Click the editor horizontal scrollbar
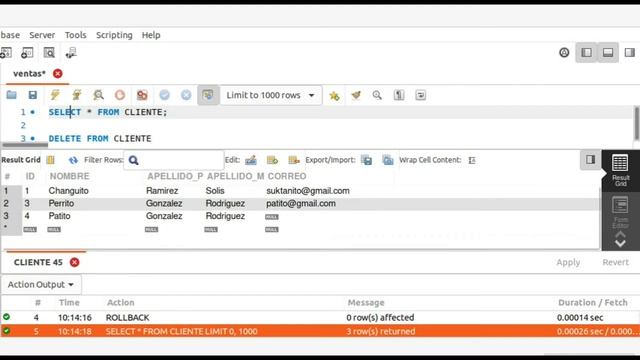The height and width of the screenshot is (360, 640). (25, 144)
